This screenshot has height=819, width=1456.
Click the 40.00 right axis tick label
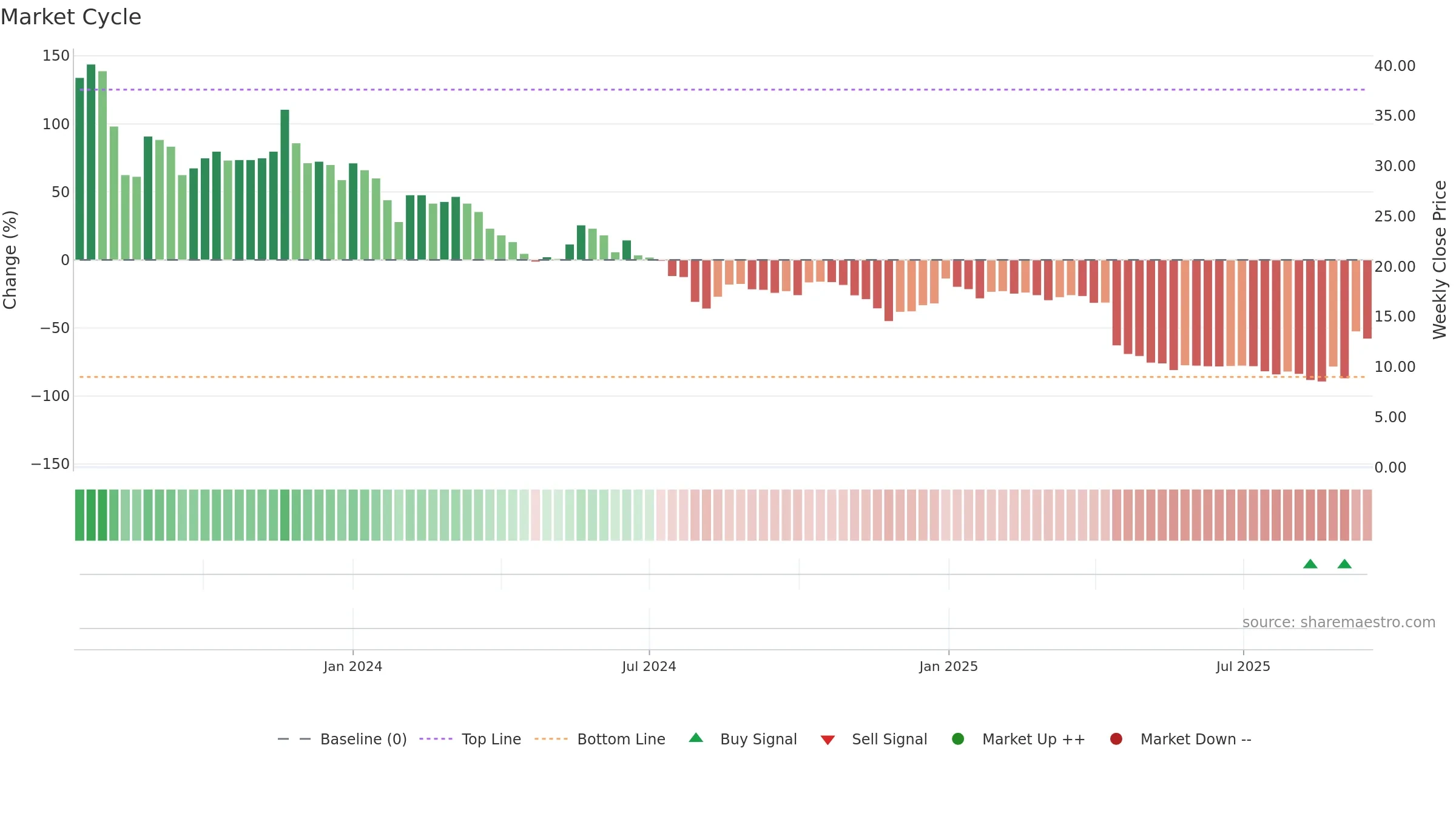pos(1395,66)
